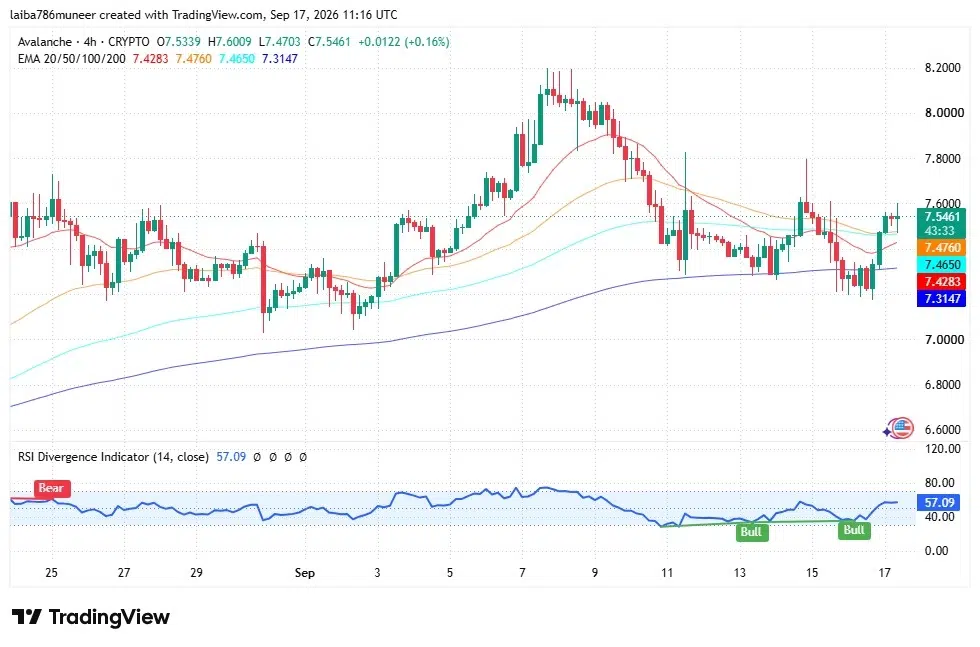The image size is (980, 647).
Task: Click the Bear divergence label on RSI
Action: click(x=51, y=488)
